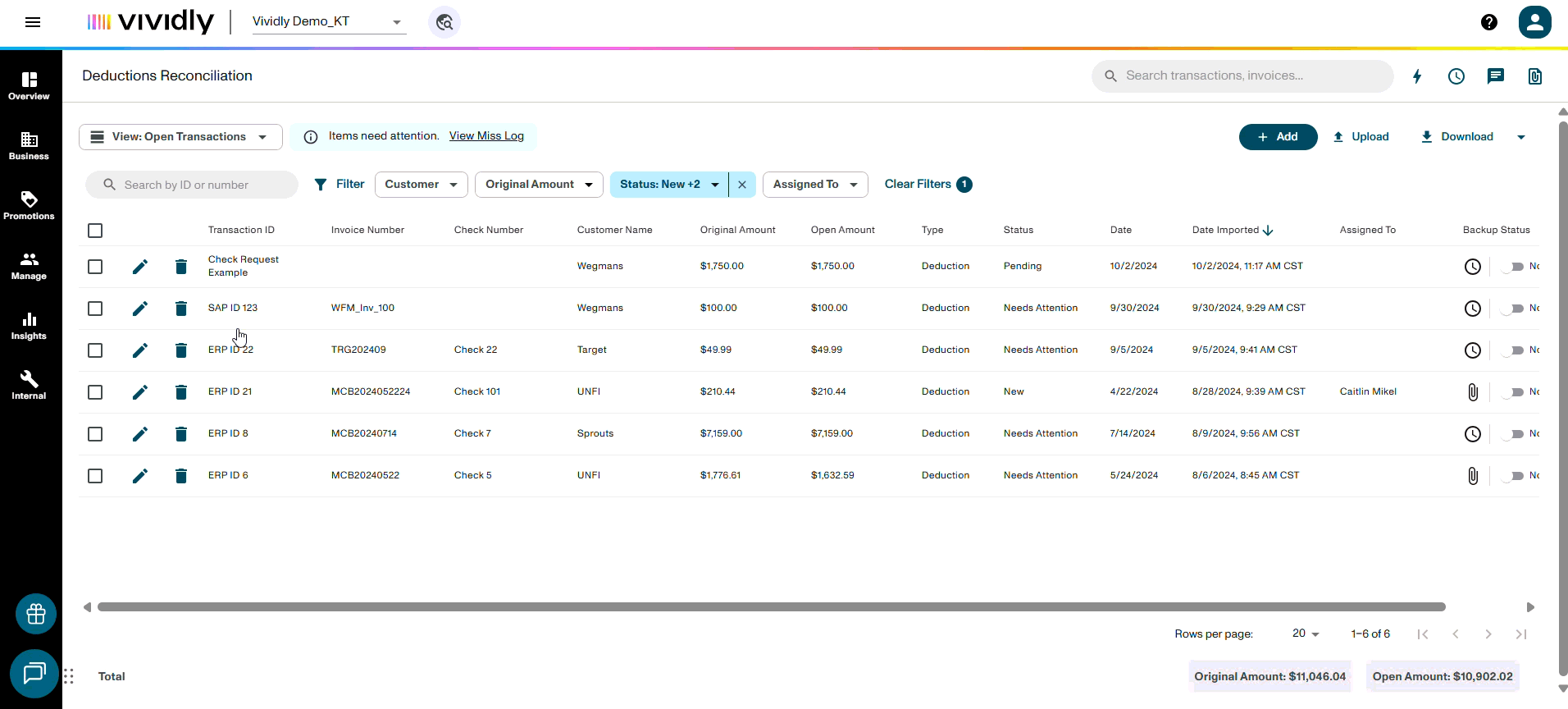Edit the ERP ID 22 transaction
The image size is (1568, 709).
point(140,350)
